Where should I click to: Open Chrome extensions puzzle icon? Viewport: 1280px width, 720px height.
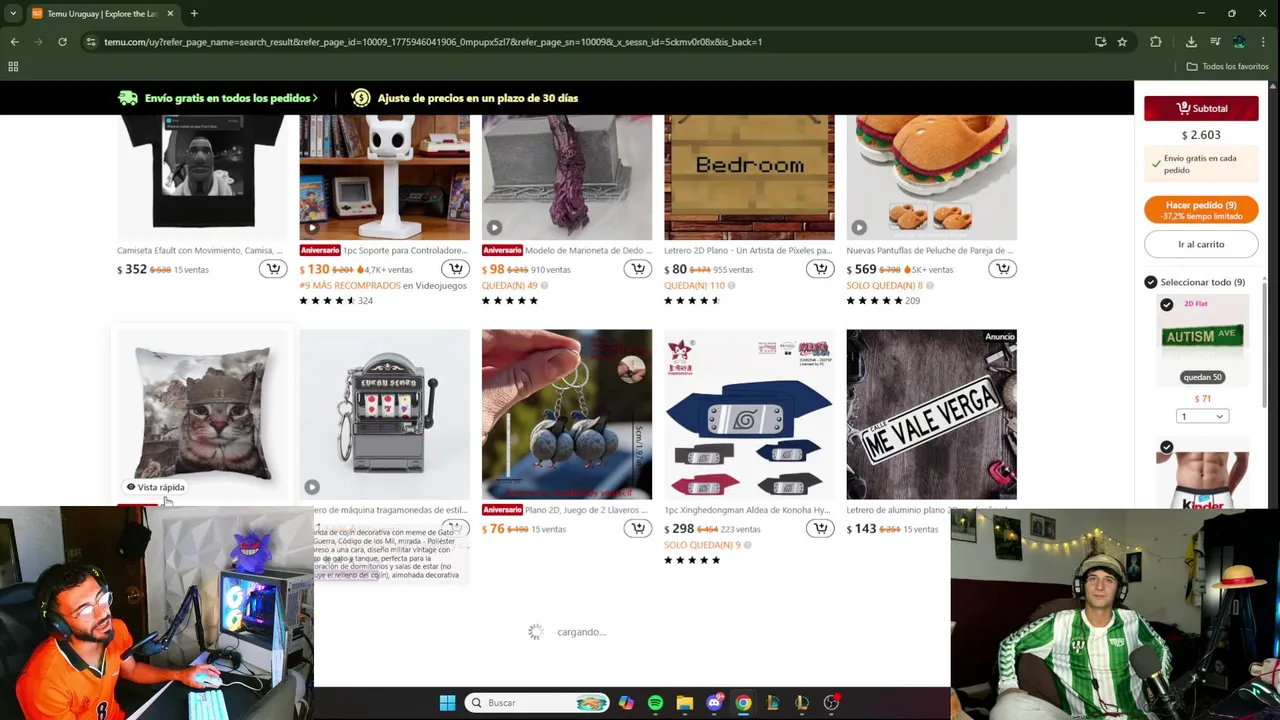[1156, 42]
